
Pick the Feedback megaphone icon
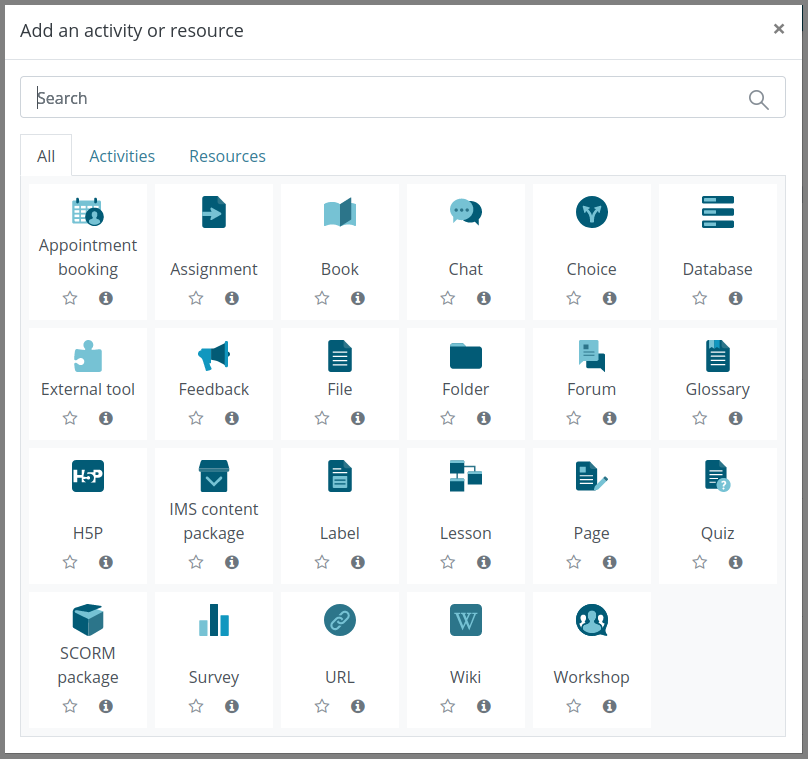(x=214, y=356)
